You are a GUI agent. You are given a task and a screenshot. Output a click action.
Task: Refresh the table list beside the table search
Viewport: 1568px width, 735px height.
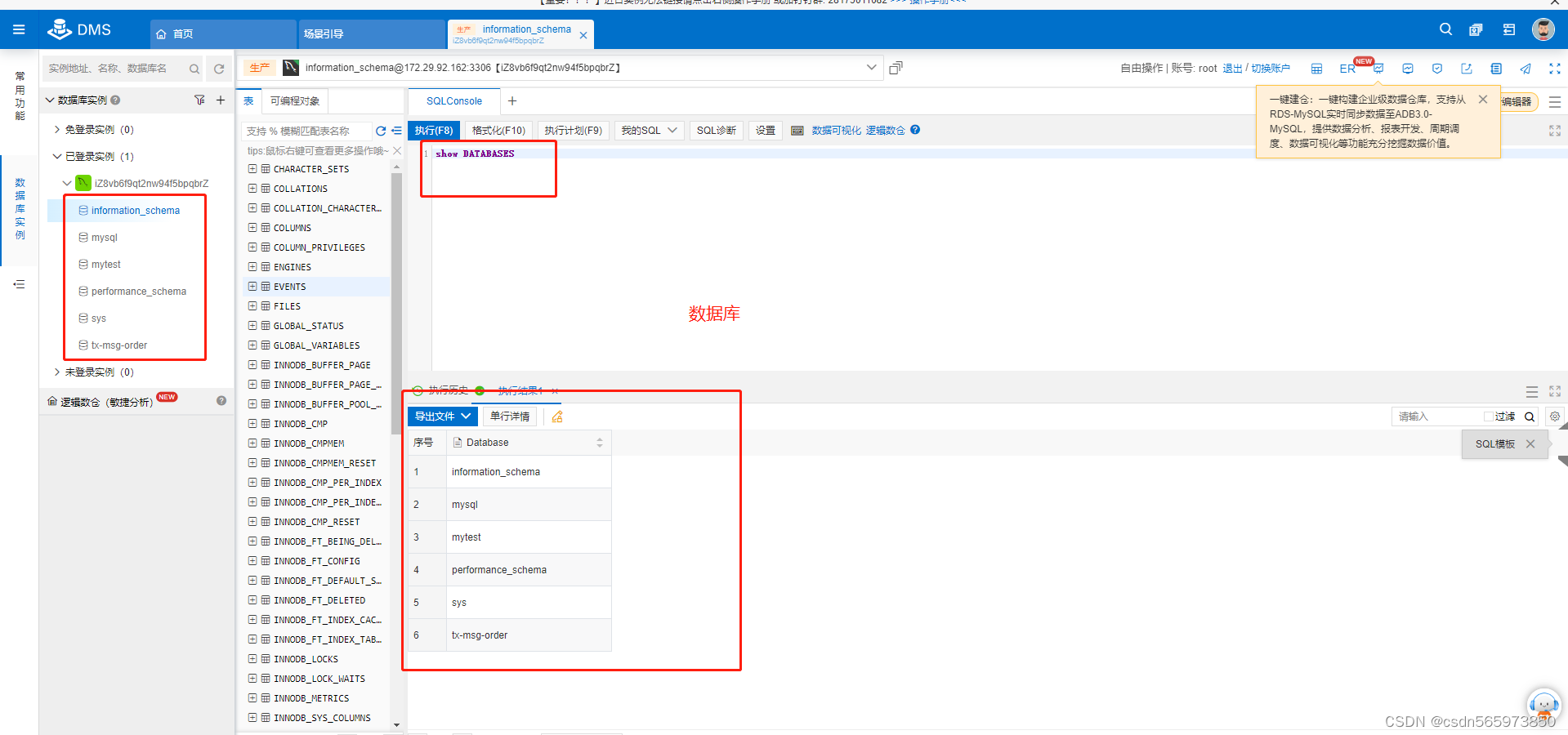tap(381, 131)
